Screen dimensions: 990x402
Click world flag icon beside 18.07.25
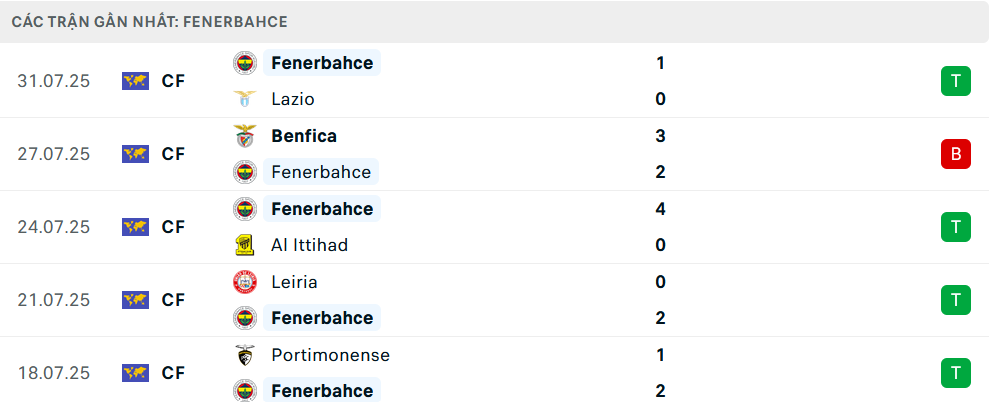[x=135, y=373]
